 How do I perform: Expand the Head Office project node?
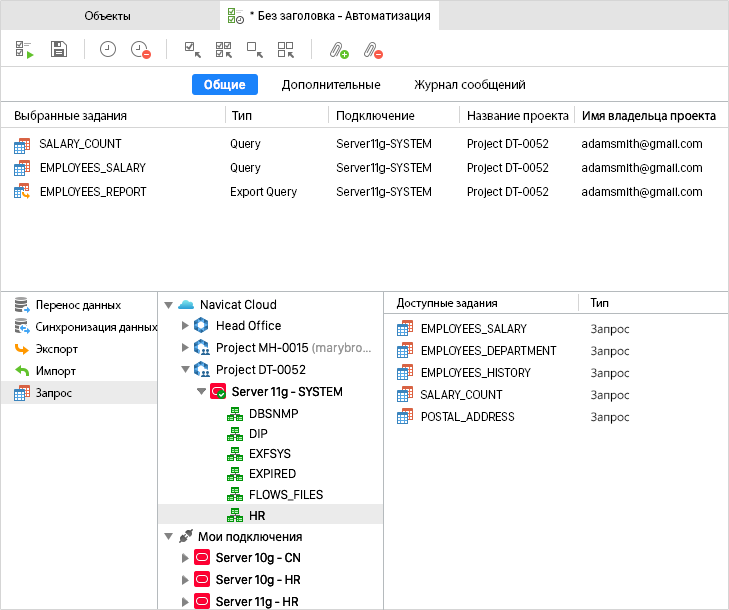click(184, 326)
